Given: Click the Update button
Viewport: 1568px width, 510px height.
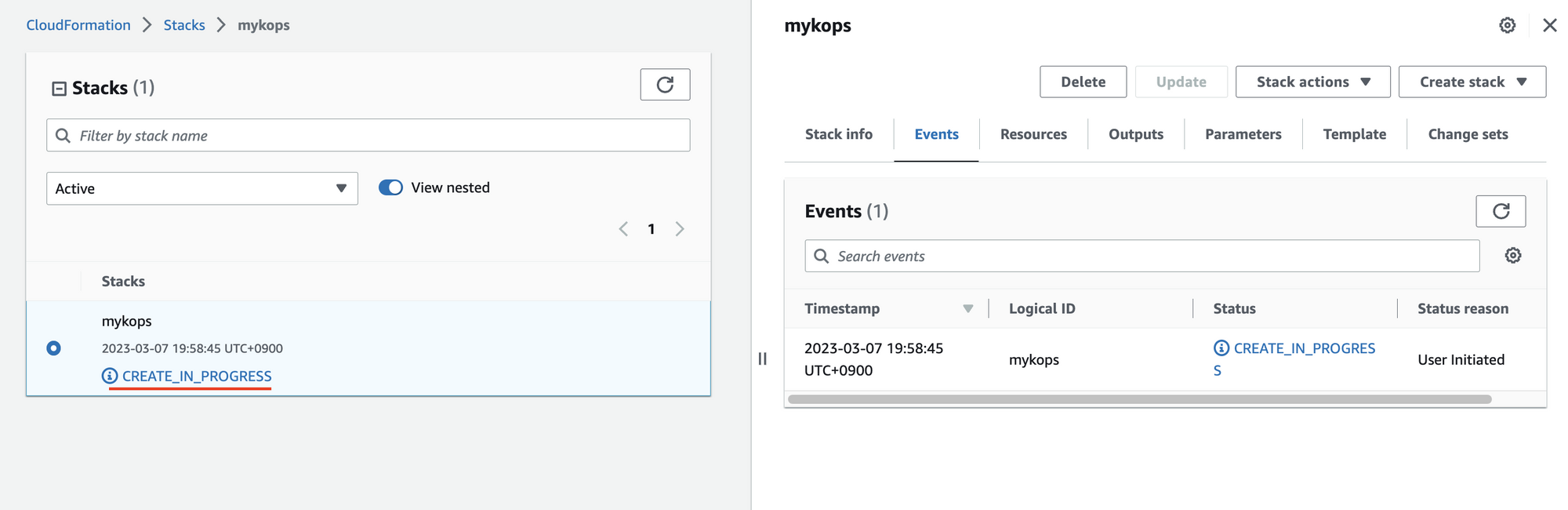Looking at the screenshot, I should [1181, 82].
